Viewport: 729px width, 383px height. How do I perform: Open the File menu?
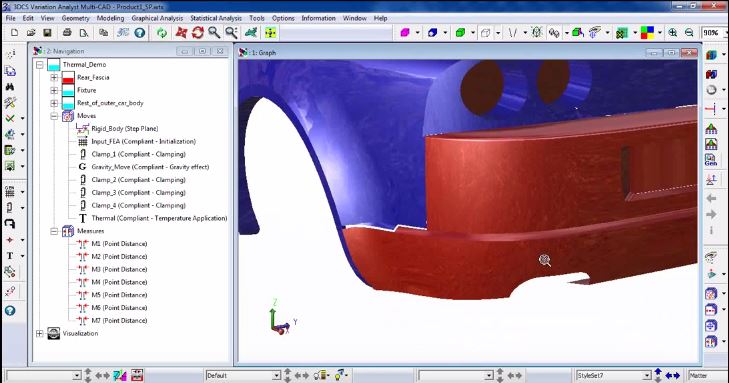[x=10, y=18]
